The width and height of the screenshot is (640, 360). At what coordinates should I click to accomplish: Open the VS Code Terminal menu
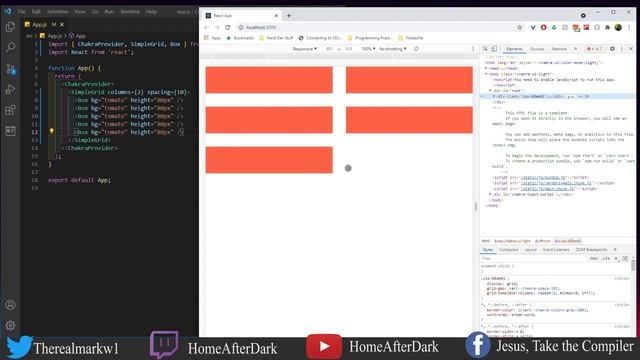pos(130,11)
